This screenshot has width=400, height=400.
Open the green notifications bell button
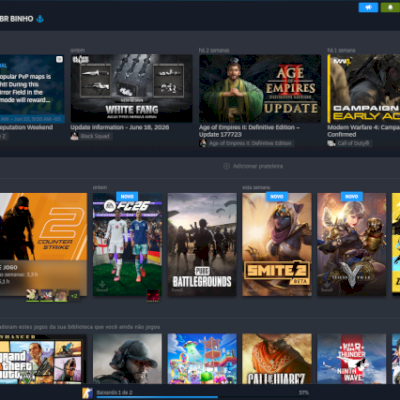pyautogui.click(x=390, y=7)
